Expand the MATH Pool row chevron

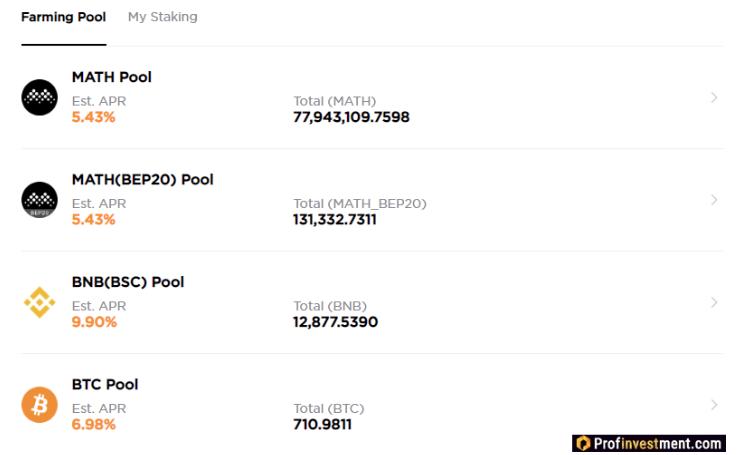pos(714,97)
